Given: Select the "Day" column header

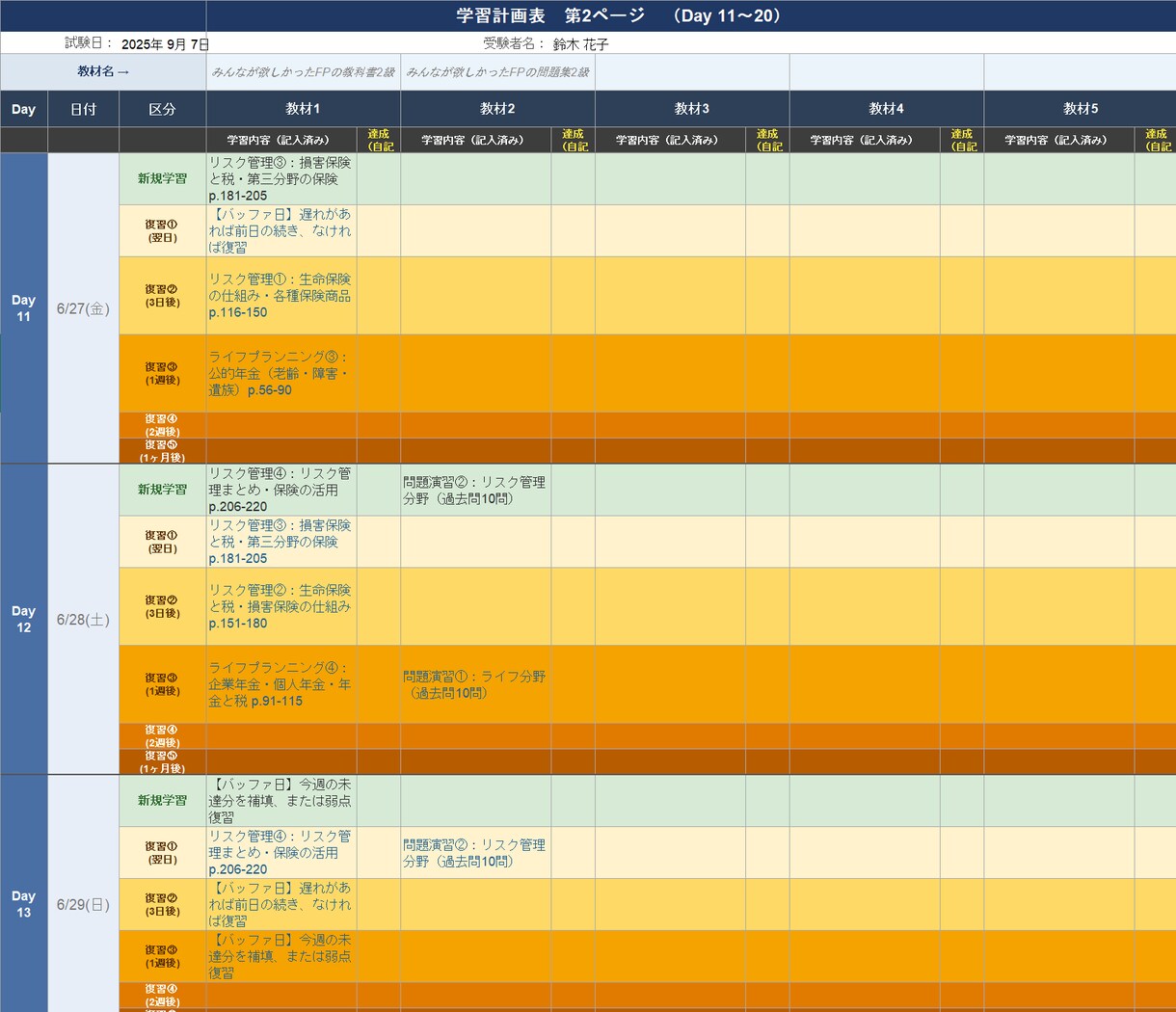Looking at the screenshot, I should point(24,109).
